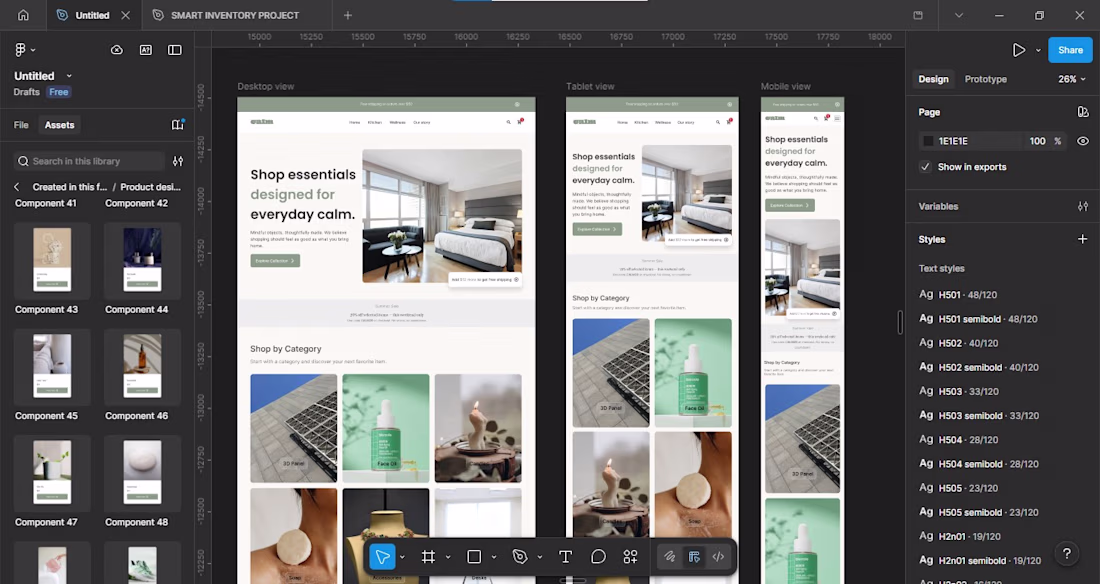1100x584 pixels.
Task: Select the Component 46 thumbnail
Action: tap(142, 366)
